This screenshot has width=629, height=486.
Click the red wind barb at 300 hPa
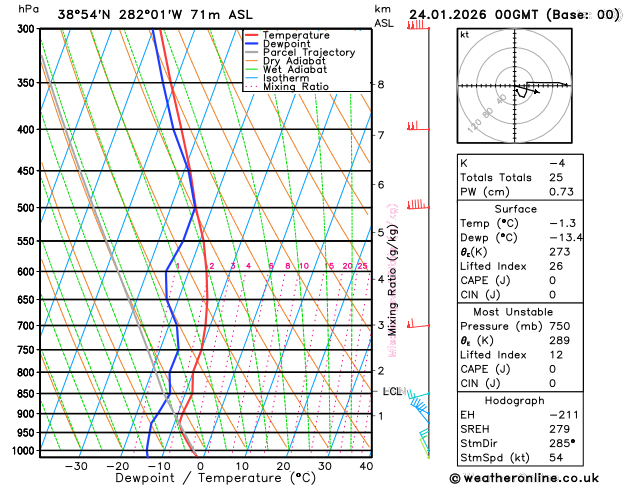(418, 26)
